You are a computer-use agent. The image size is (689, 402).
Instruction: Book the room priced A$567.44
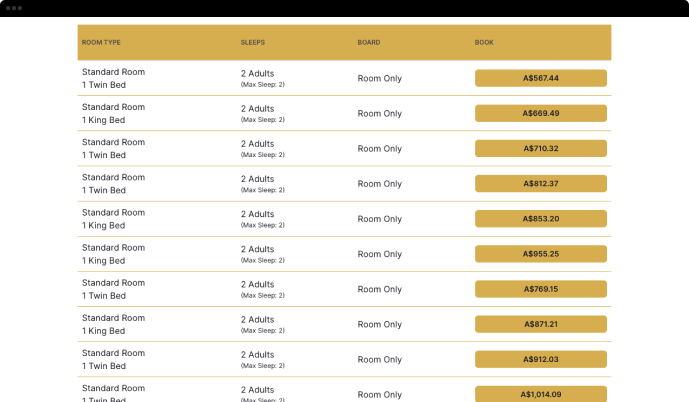(540, 78)
